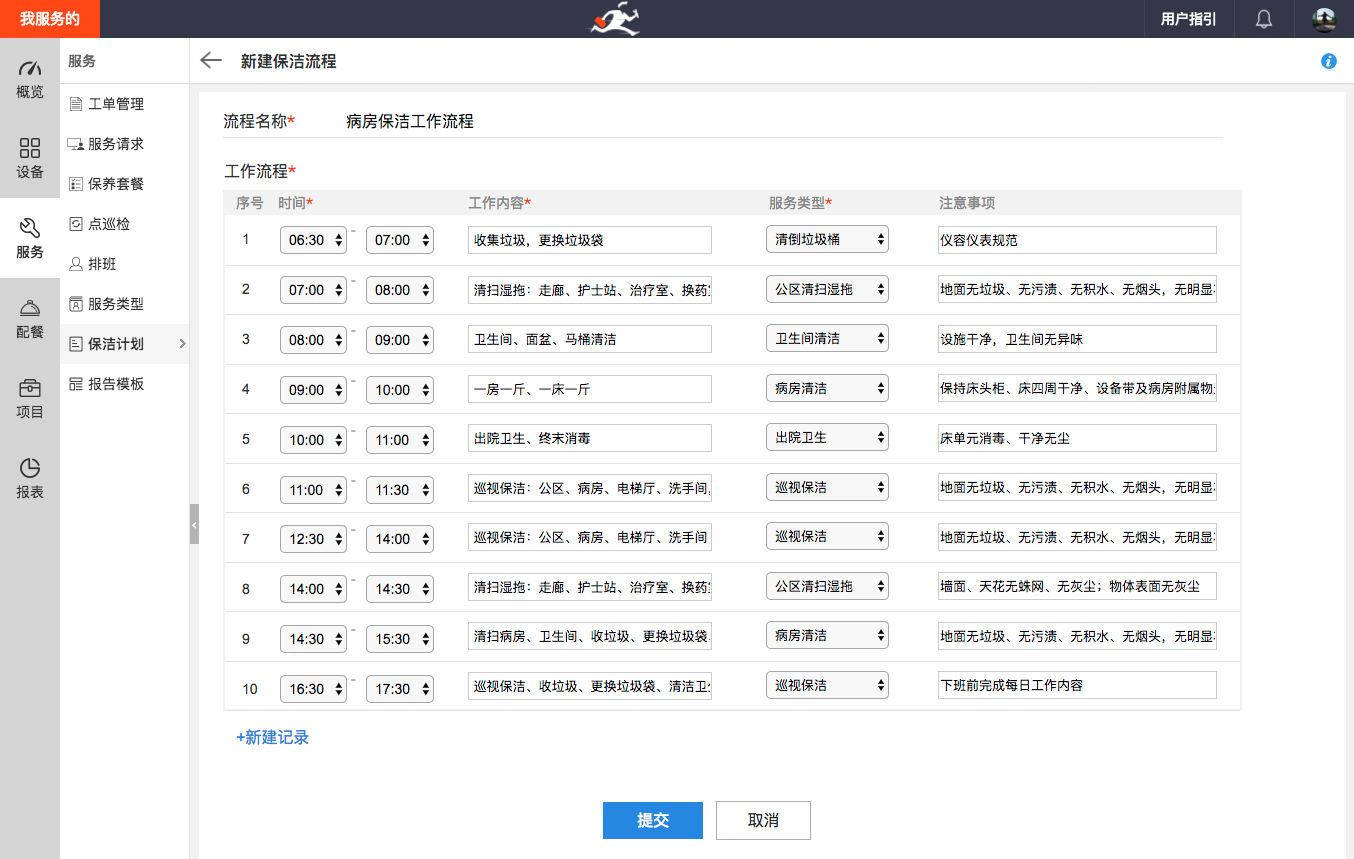Click the notification bell icon

coord(1264,19)
